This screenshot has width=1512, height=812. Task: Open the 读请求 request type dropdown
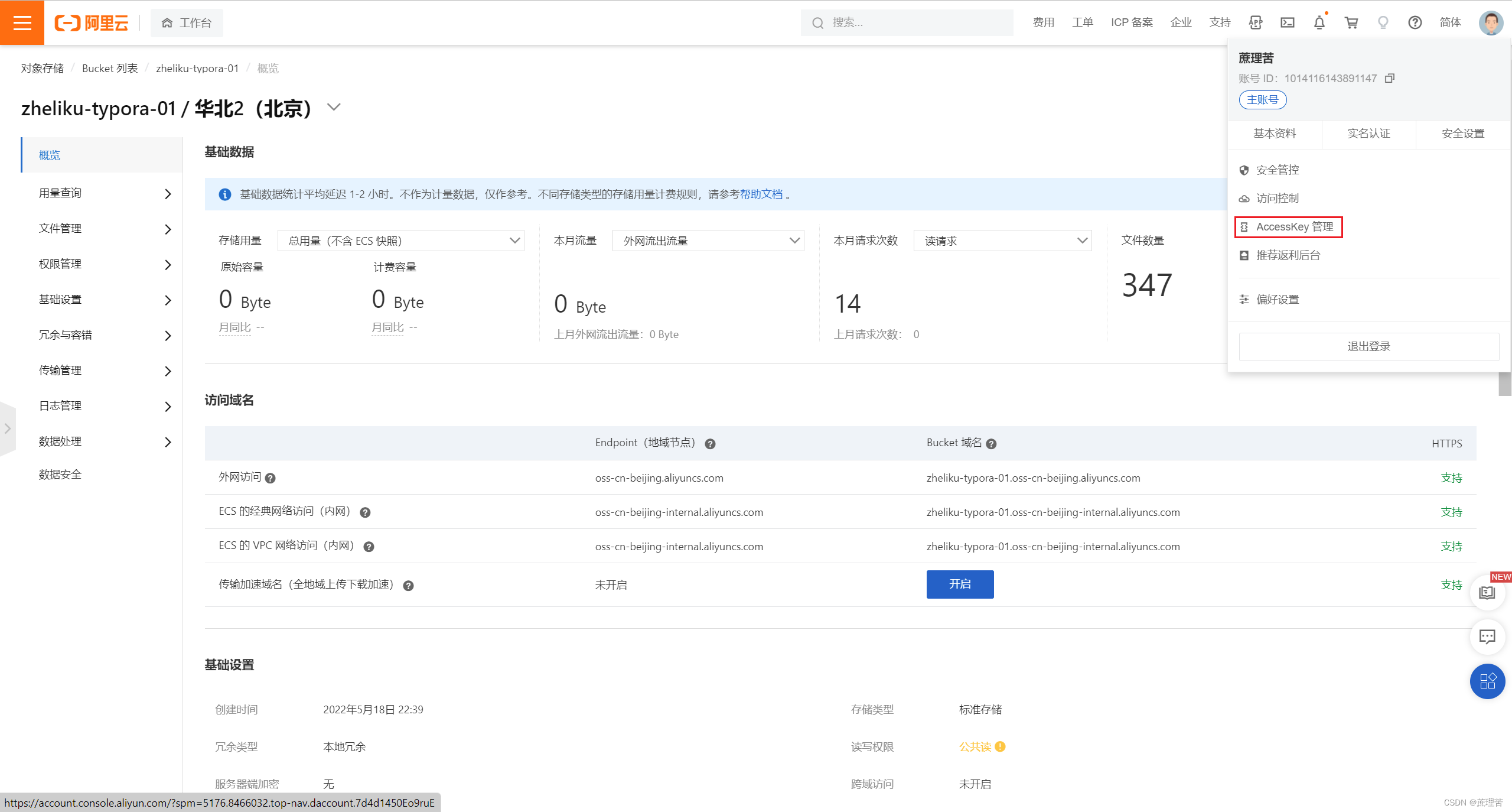coord(1002,241)
